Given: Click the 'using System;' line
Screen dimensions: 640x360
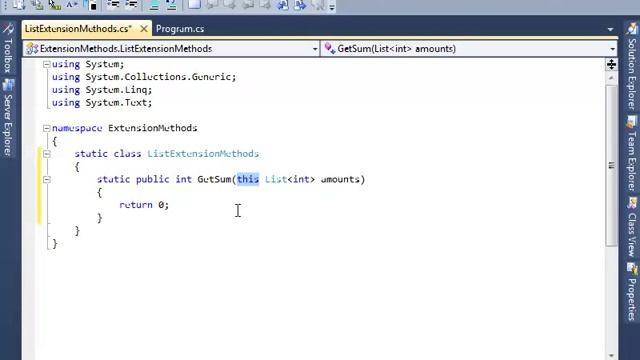Looking at the screenshot, I should (x=88, y=64).
